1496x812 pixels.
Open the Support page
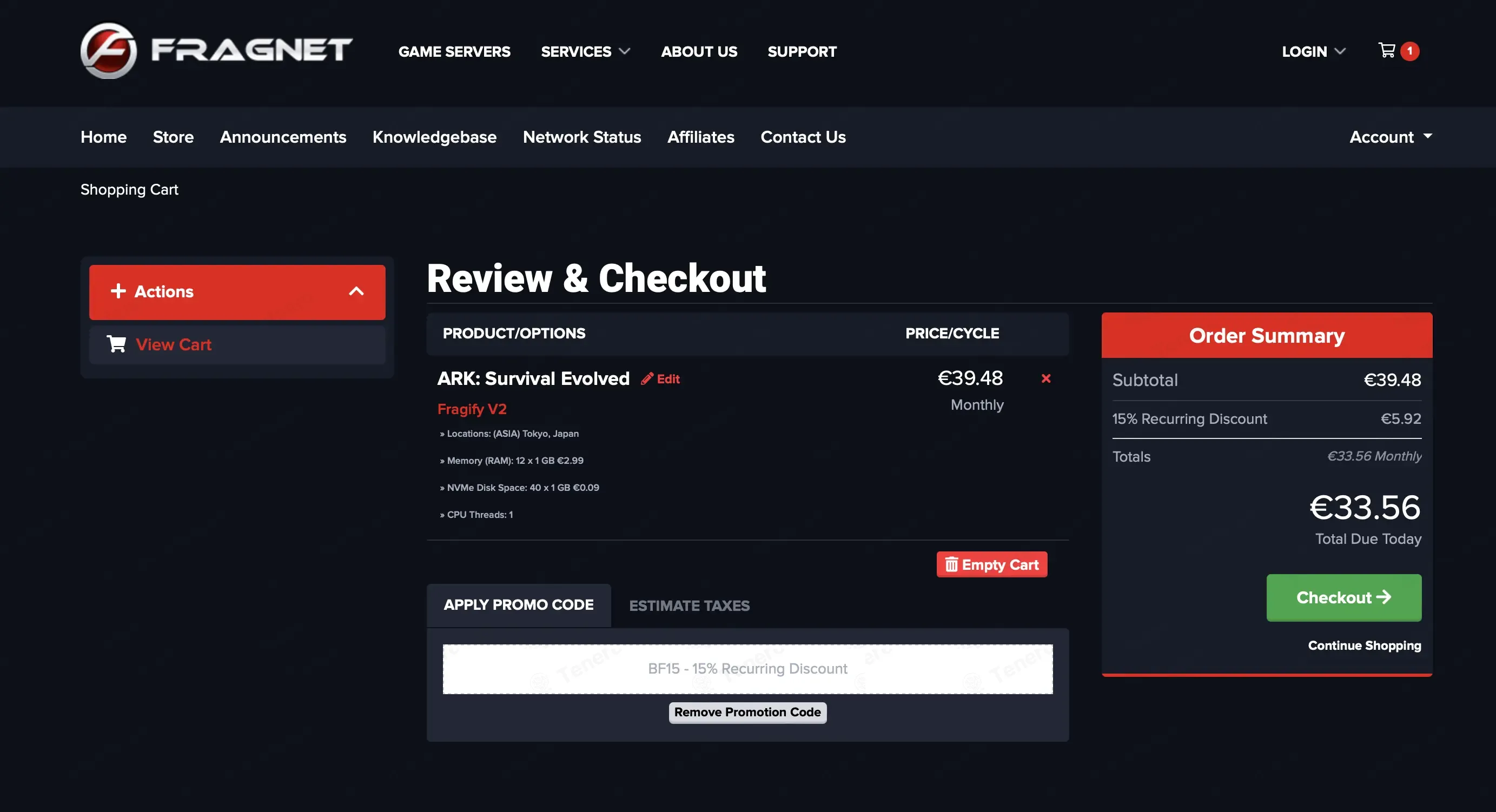[802, 52]
